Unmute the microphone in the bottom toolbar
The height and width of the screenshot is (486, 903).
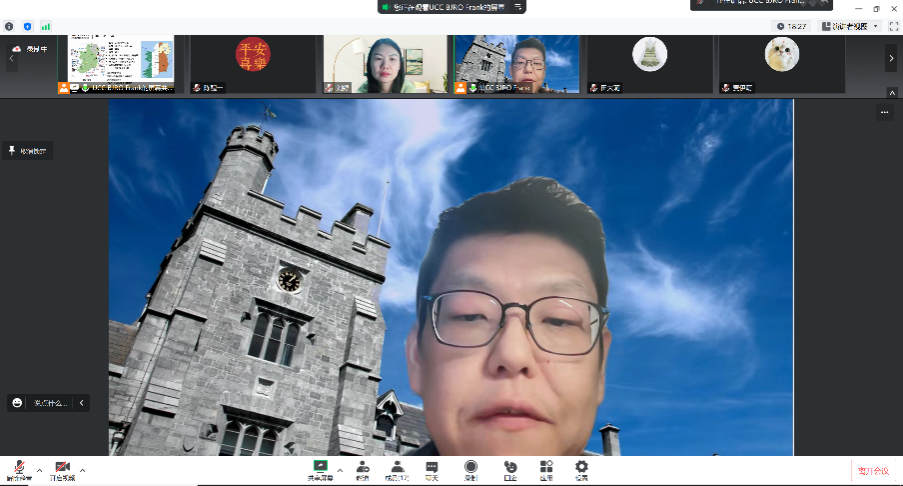pos(19,468)
